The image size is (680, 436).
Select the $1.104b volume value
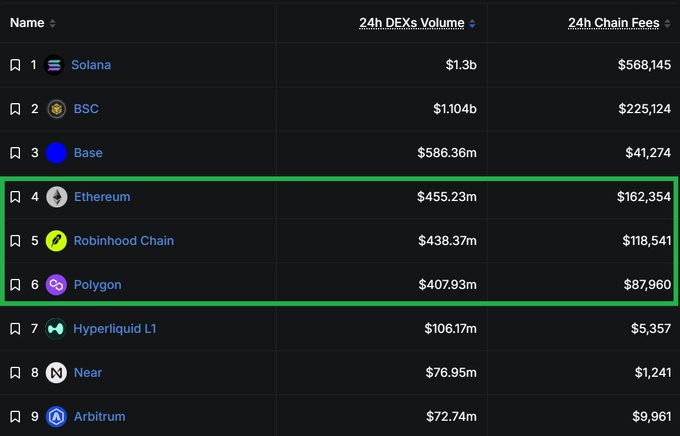(x=455, y=109)
